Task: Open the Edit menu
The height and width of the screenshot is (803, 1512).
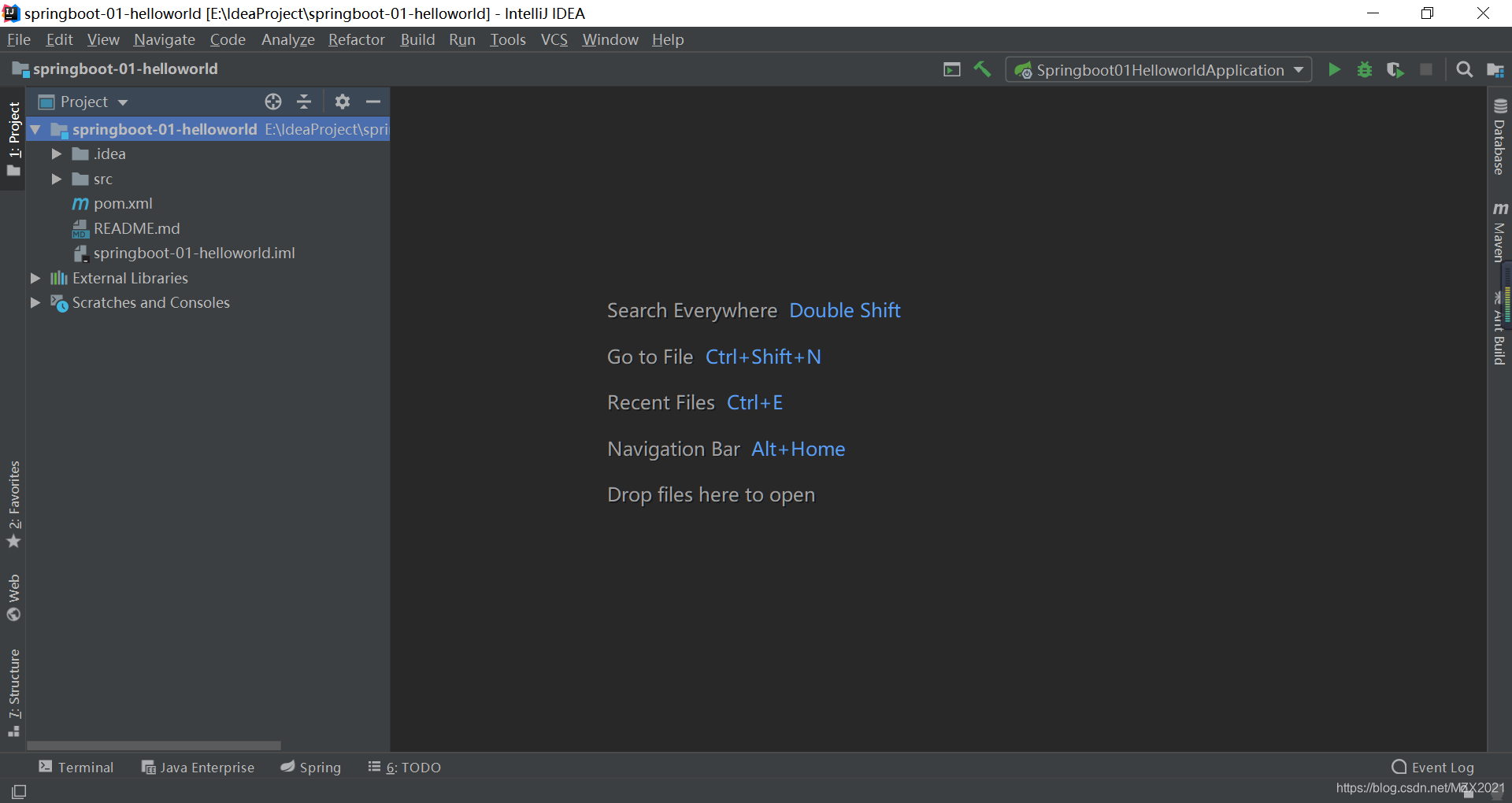Action: click(x=59, y=39)
